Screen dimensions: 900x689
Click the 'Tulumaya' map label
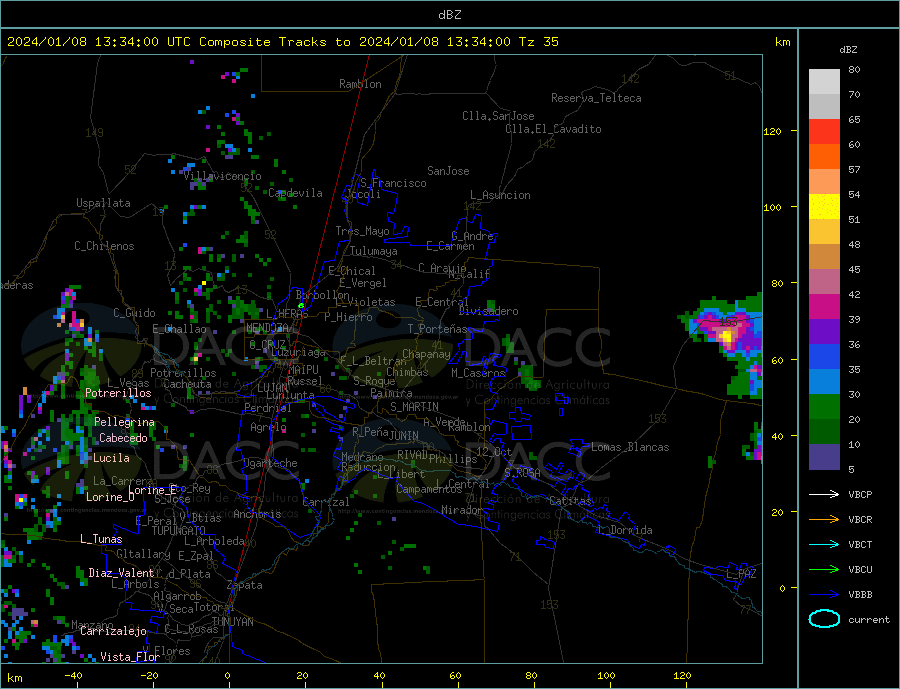pos(373,251)
